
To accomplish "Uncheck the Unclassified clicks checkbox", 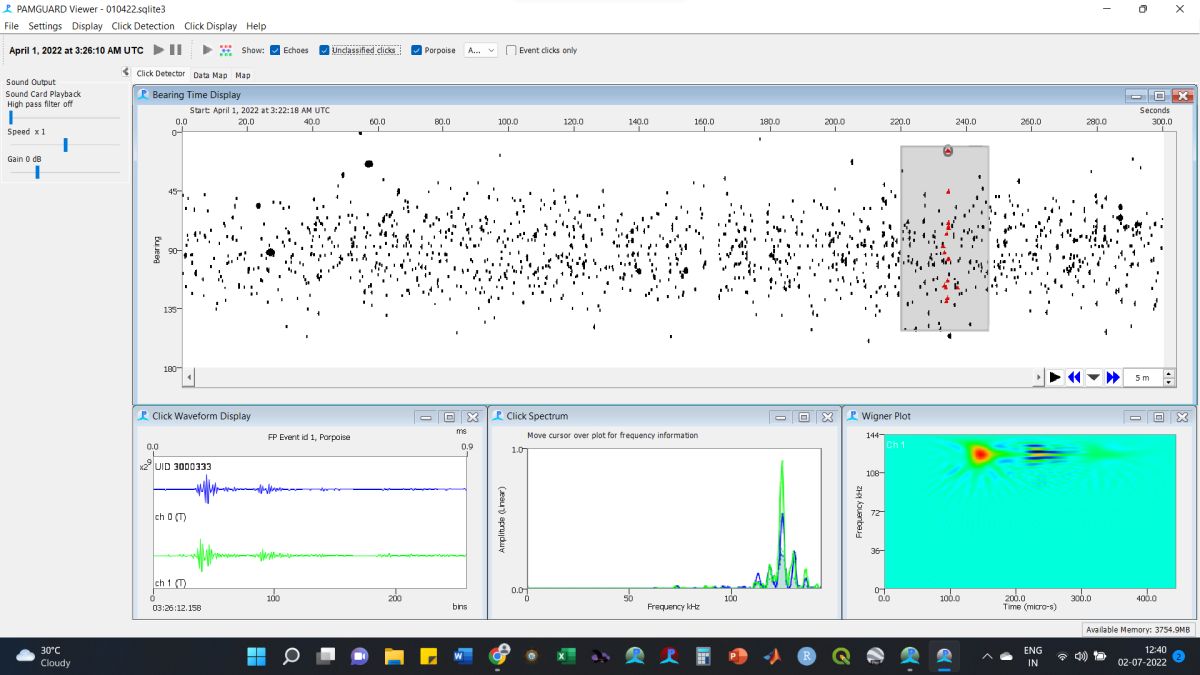I will tap(325, 50).
